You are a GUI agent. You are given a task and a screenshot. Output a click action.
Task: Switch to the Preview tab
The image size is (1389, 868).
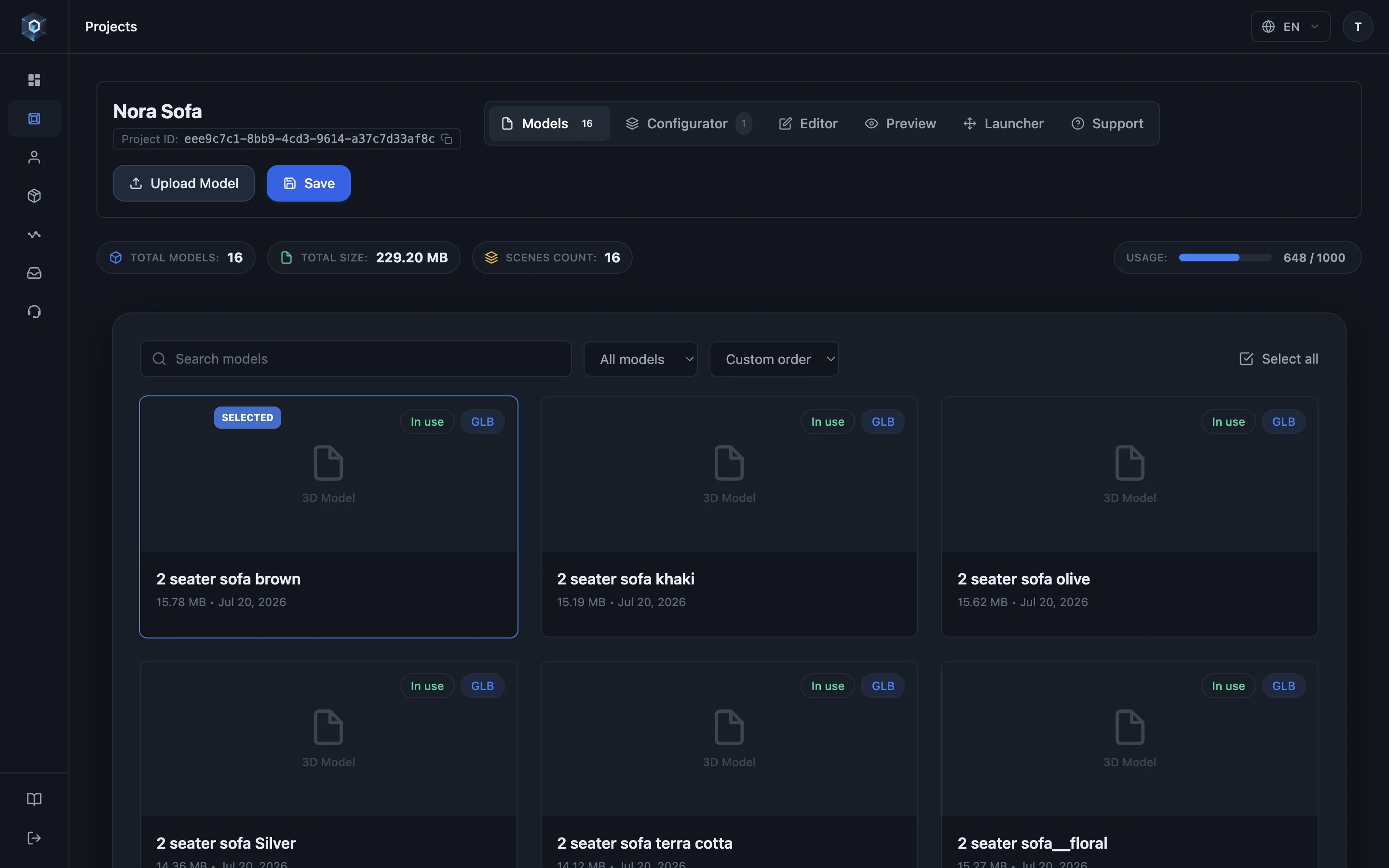900,123
